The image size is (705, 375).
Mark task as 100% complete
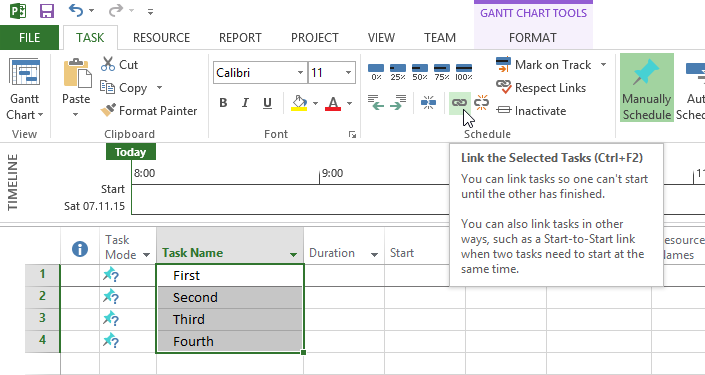464,71
